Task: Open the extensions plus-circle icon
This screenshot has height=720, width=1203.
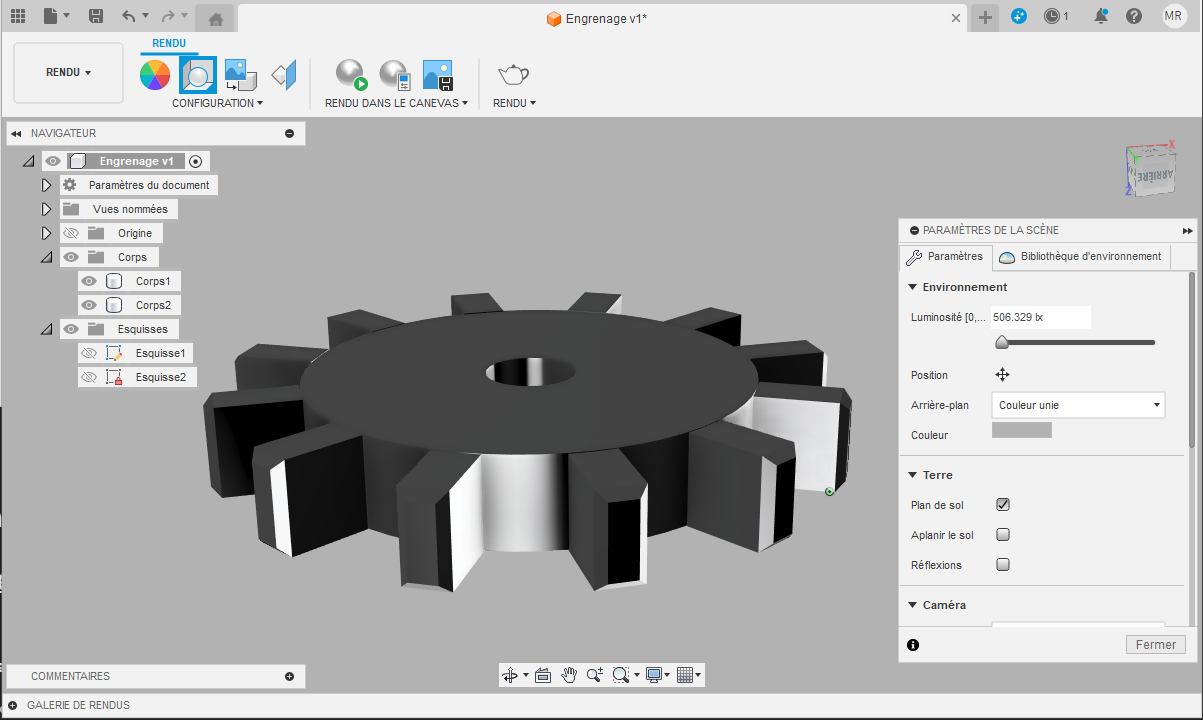Action: [x=1019, y=16]
